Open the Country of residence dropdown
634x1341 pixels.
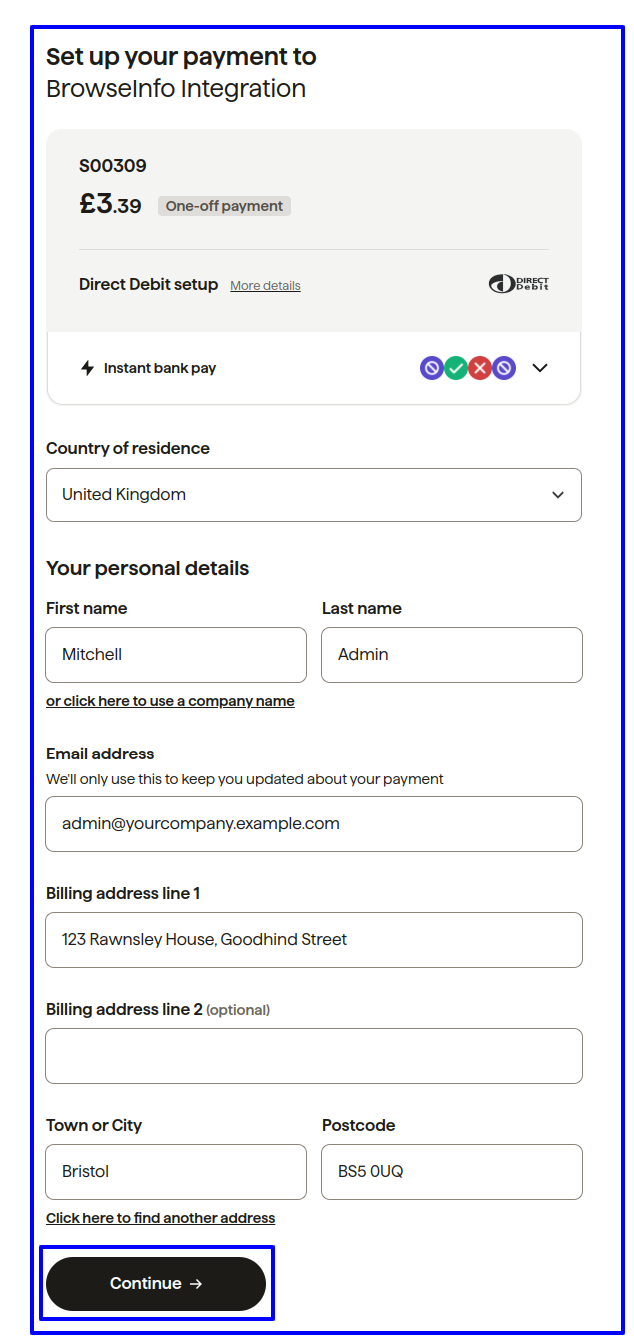pos(314,495)
